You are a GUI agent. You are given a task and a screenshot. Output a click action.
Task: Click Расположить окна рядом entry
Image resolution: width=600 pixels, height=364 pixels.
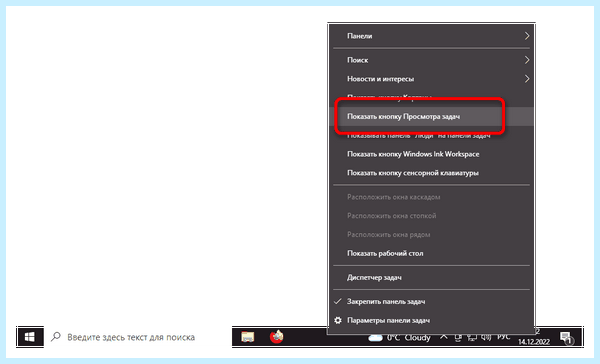coord(431,234)
